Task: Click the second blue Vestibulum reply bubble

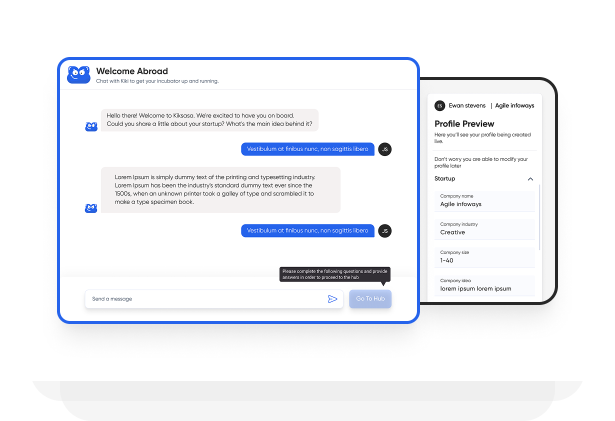Action: click(307, 231)
